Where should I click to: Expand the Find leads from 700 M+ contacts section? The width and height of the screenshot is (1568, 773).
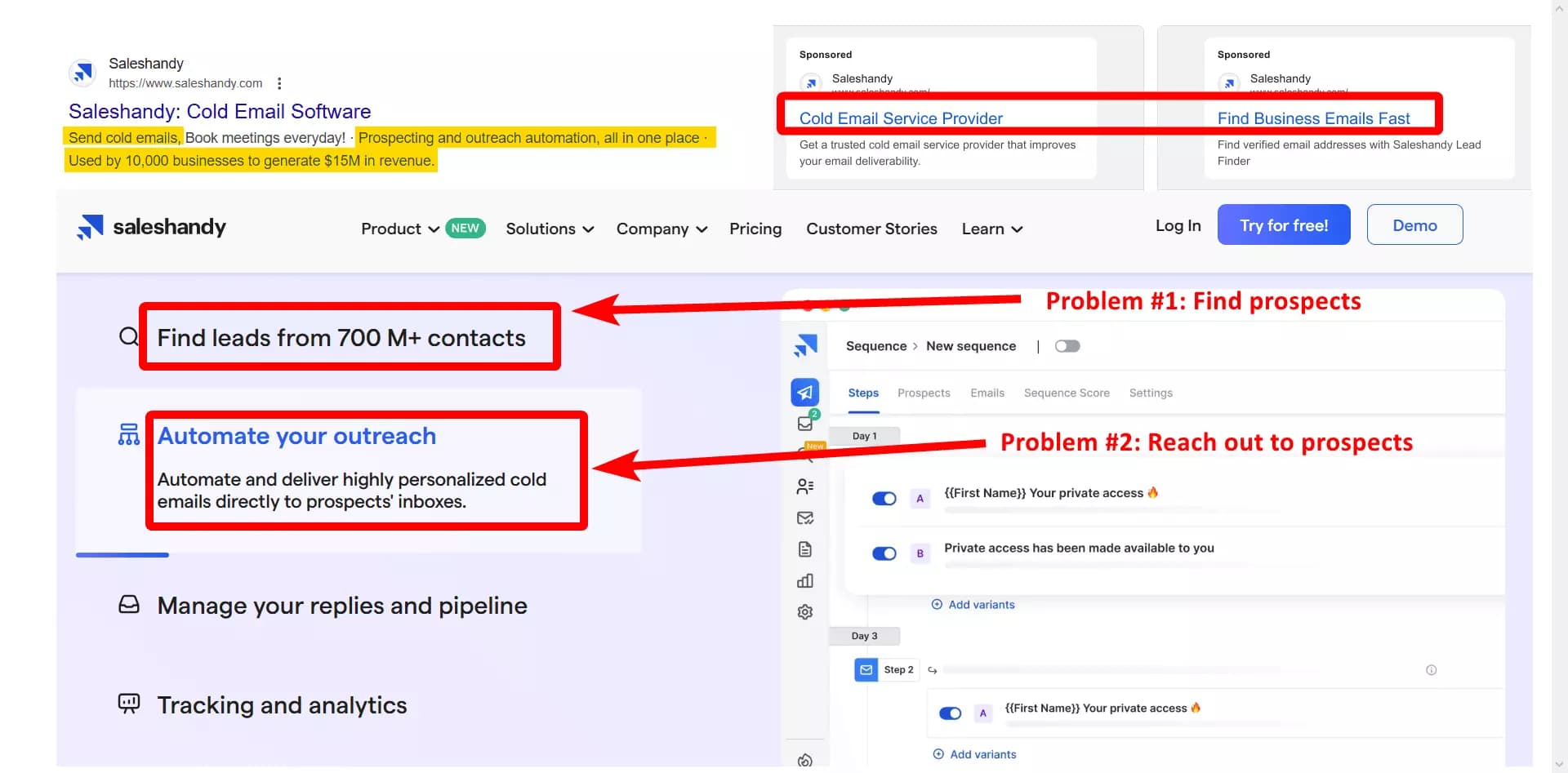tap(341, 337)
